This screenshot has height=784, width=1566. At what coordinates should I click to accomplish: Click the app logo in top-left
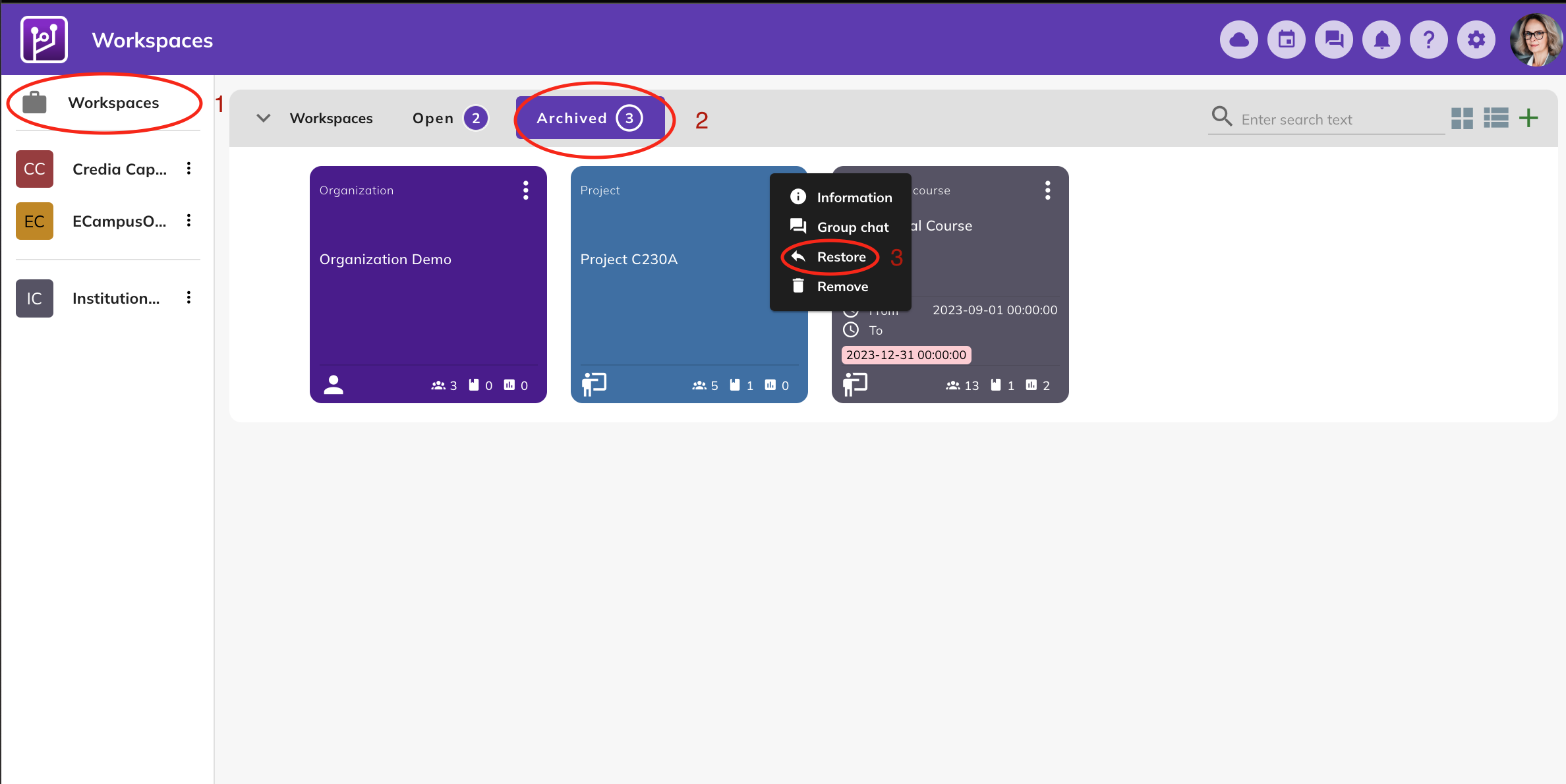(44, 40)
